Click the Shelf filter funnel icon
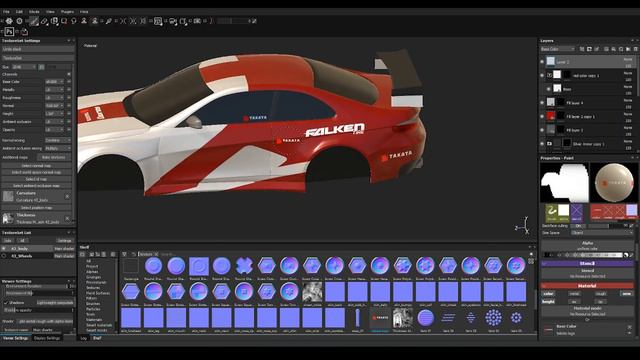 pyautogui.click(x=124, y=254)
